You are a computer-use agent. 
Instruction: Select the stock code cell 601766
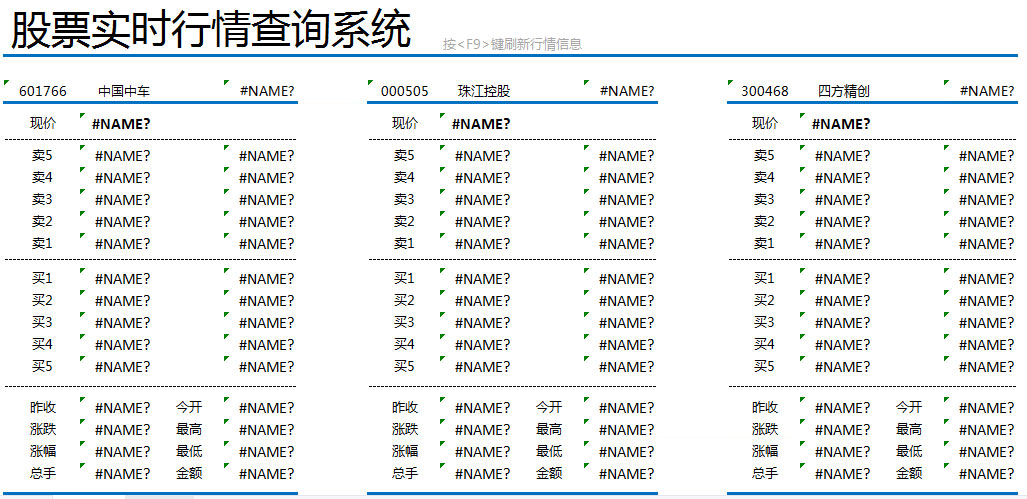pyautogui.click(x=43, y=91)
